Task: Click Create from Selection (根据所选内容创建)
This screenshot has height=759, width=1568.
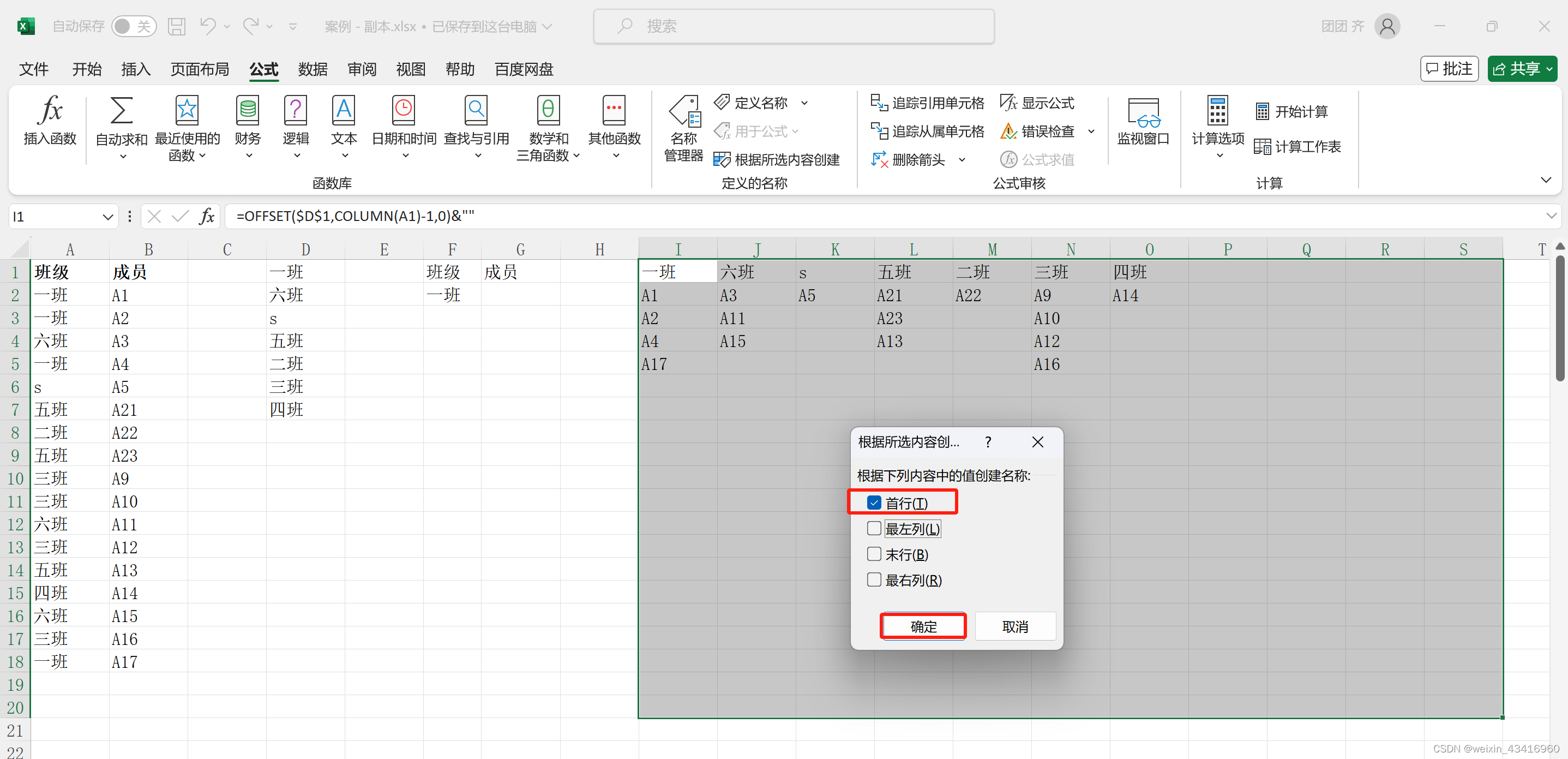Action: (x=776, y=159)
